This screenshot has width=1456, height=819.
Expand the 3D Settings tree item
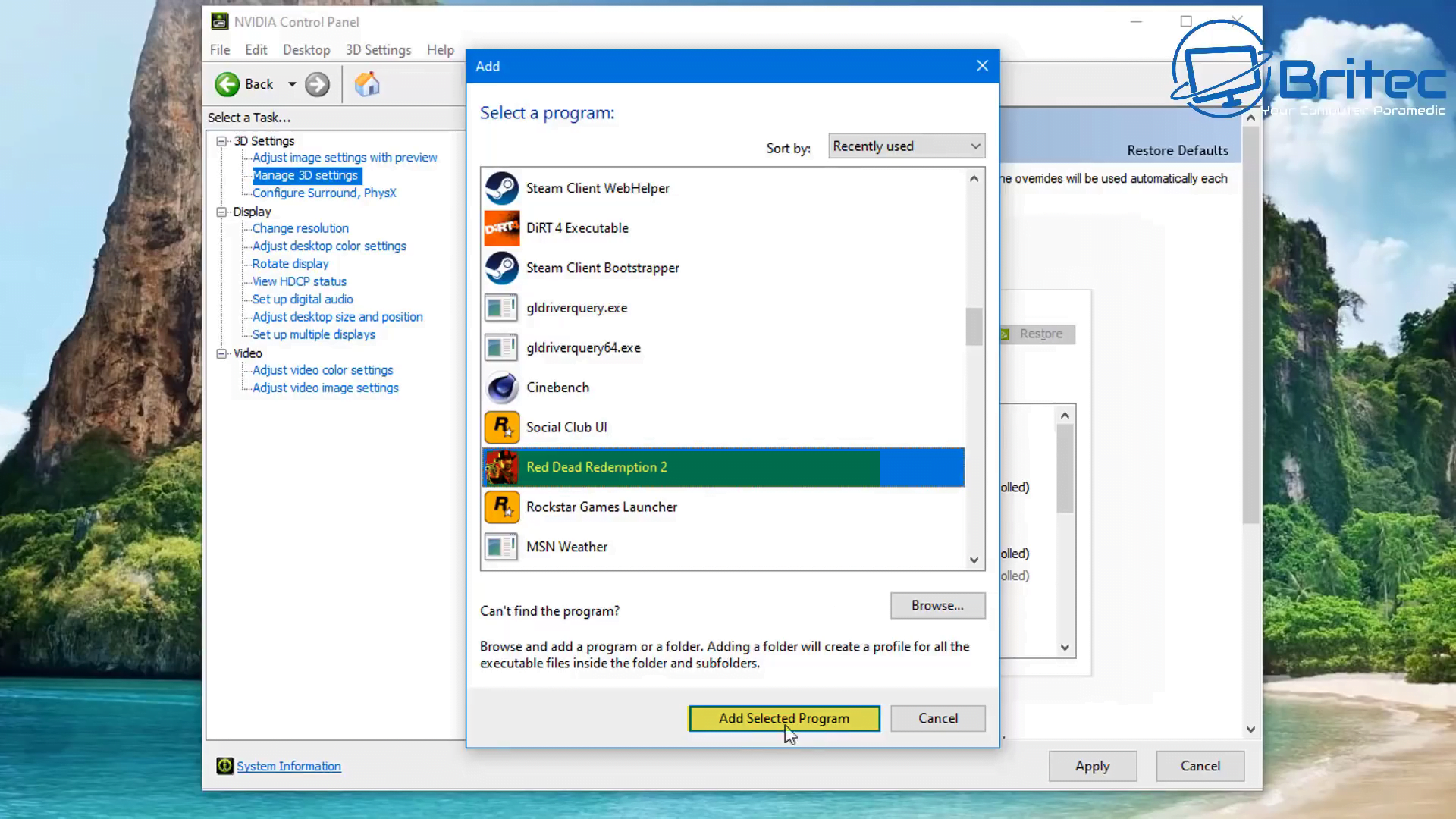click(x=222, y=140)
